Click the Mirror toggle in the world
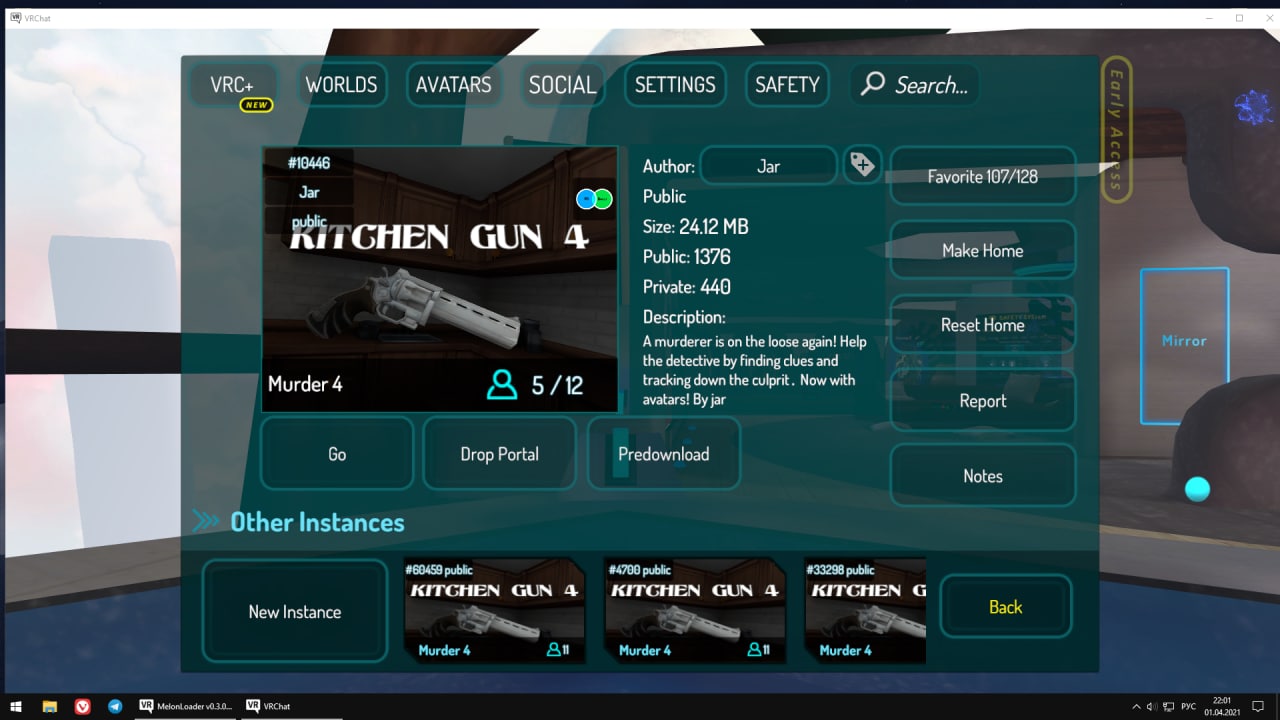The width and height of the screenshot is (1280, 720). [x=1184, y=345]
